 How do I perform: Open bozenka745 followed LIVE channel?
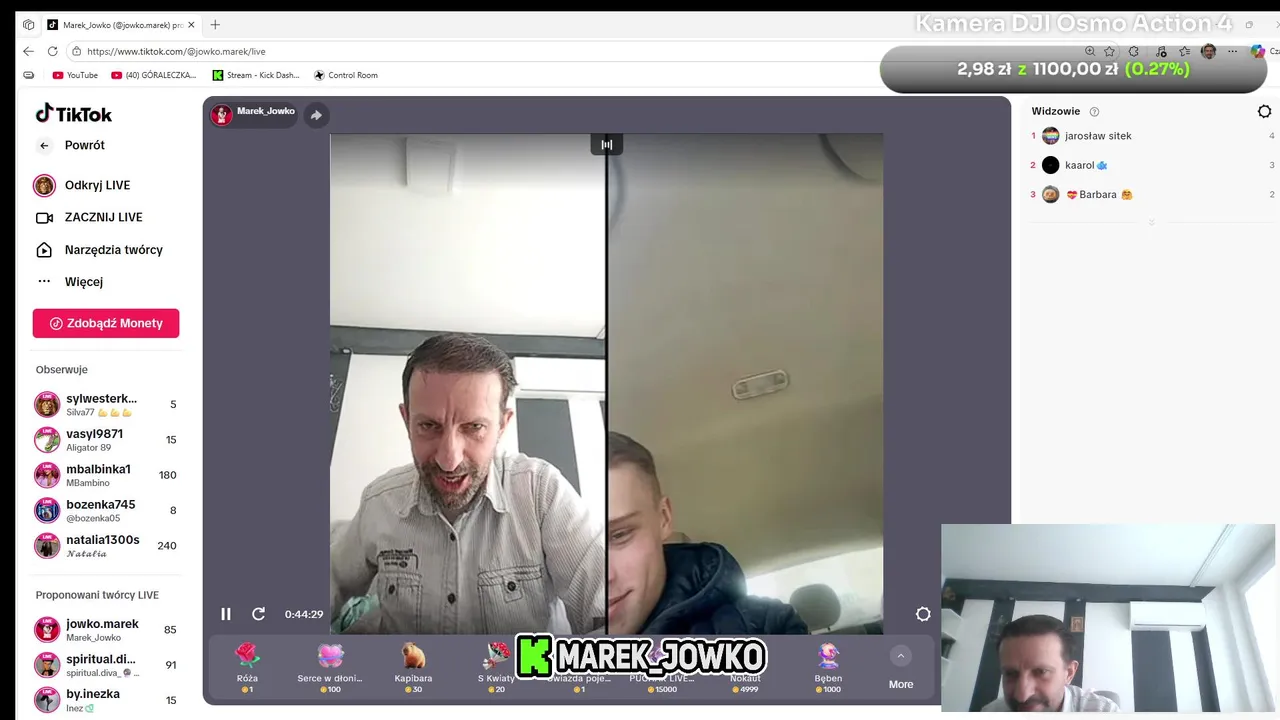(x=106, y=510)
